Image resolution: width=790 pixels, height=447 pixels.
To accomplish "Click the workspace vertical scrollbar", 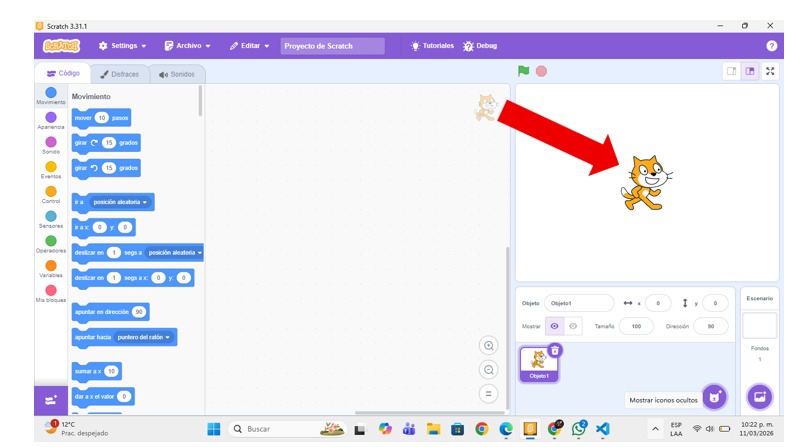I will point(507,328).
